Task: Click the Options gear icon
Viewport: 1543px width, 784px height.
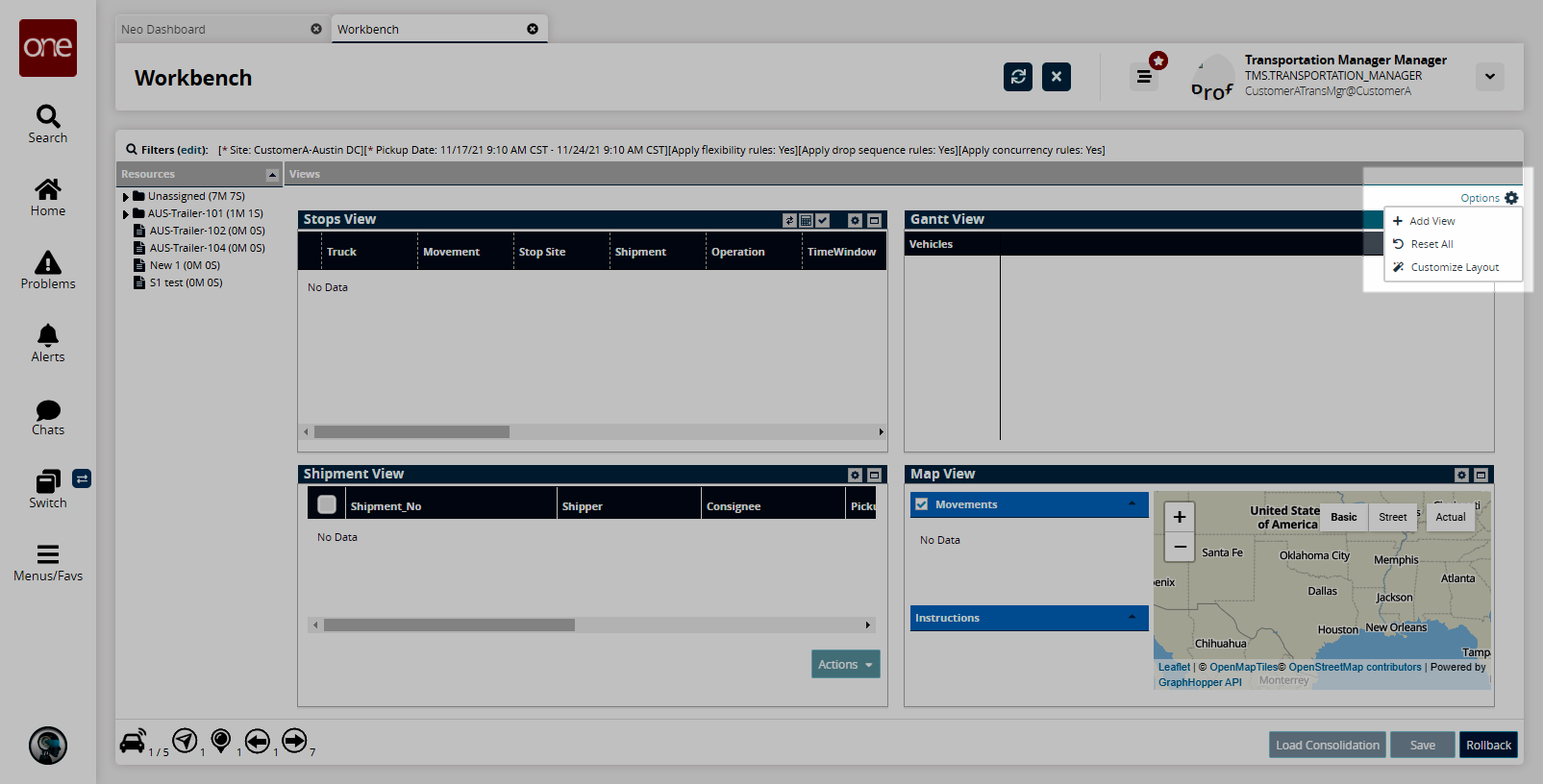Action: [x=1511, y=198]
